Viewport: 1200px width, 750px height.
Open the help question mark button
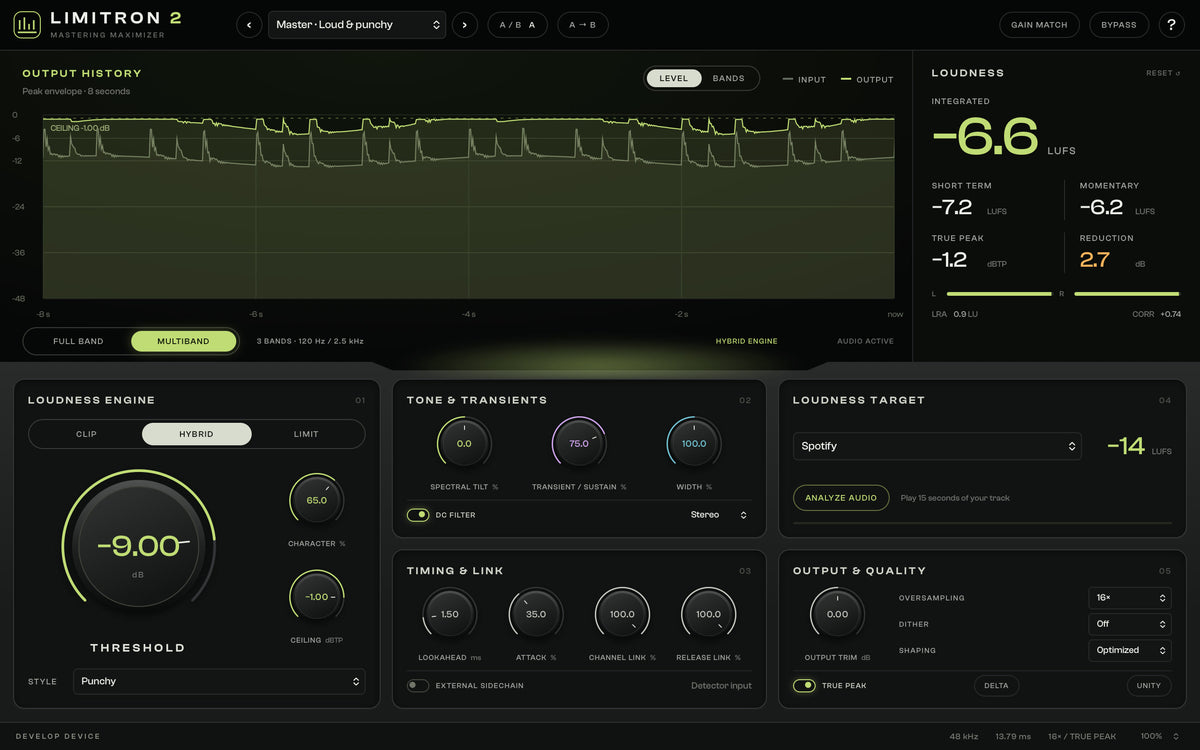click(x=1171, y=25)
